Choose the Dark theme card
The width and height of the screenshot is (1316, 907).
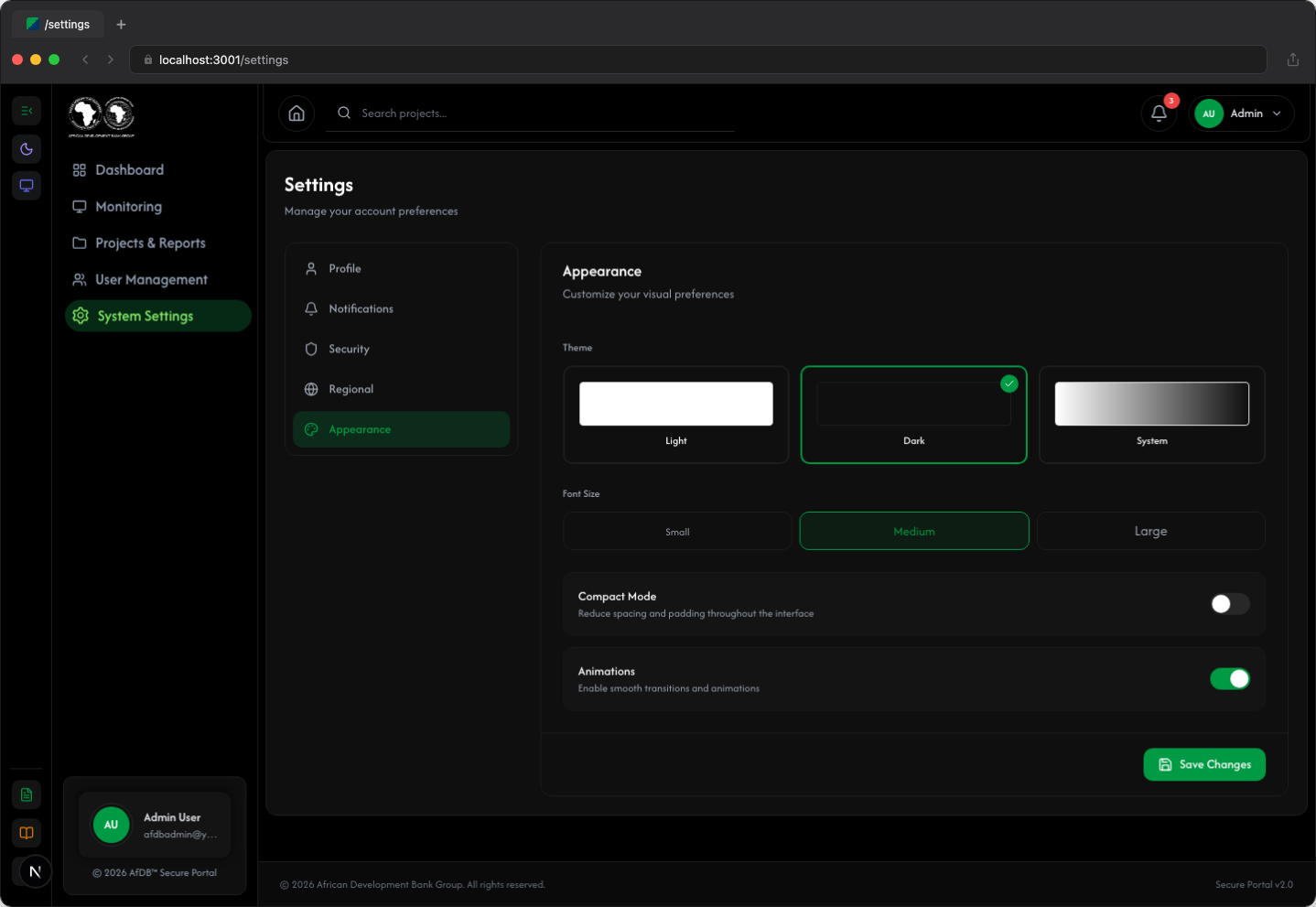pos(914,415)
